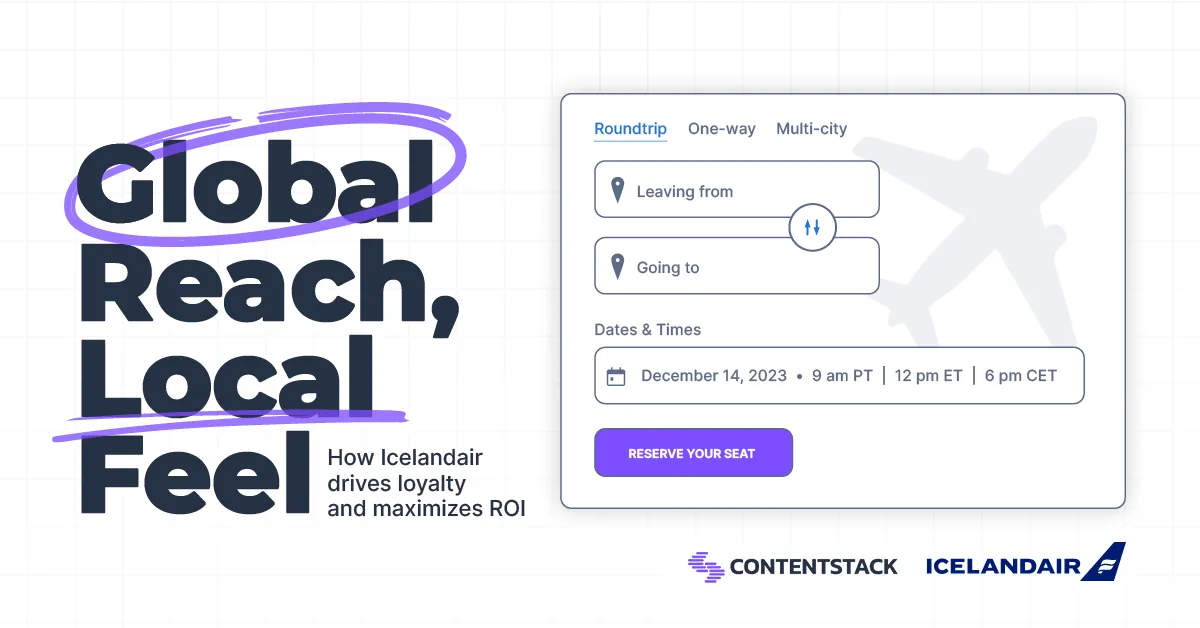The width and height of the screenshot is (1200, 628).
Task: Choose the 6 pm CET time
Action: (x=1020, y=376)
